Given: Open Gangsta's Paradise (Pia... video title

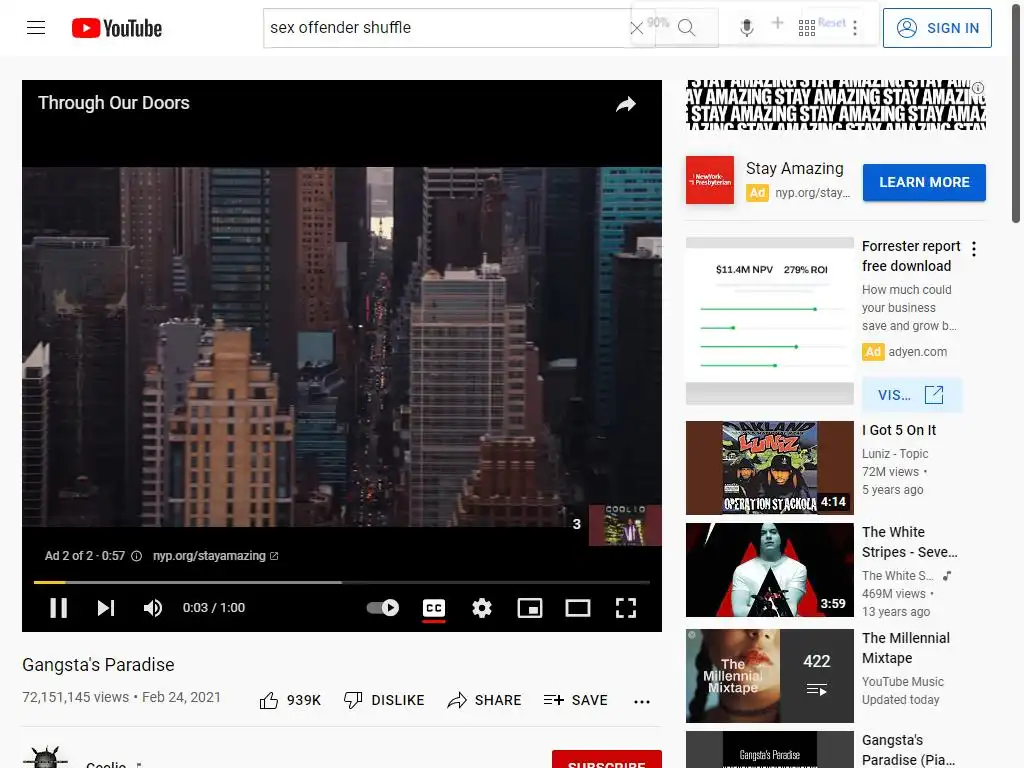Looking at the screenshot, I should pos(908,750).
